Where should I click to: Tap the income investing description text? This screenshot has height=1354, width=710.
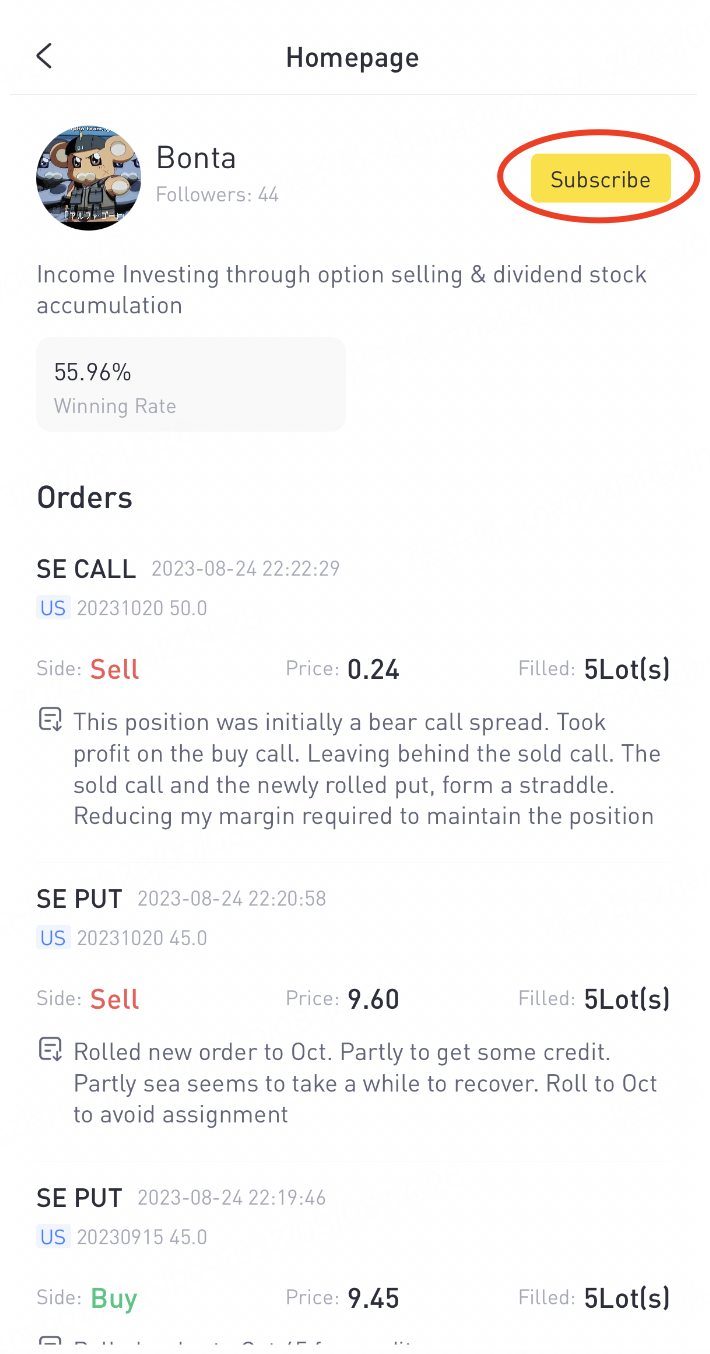[340, 289]
